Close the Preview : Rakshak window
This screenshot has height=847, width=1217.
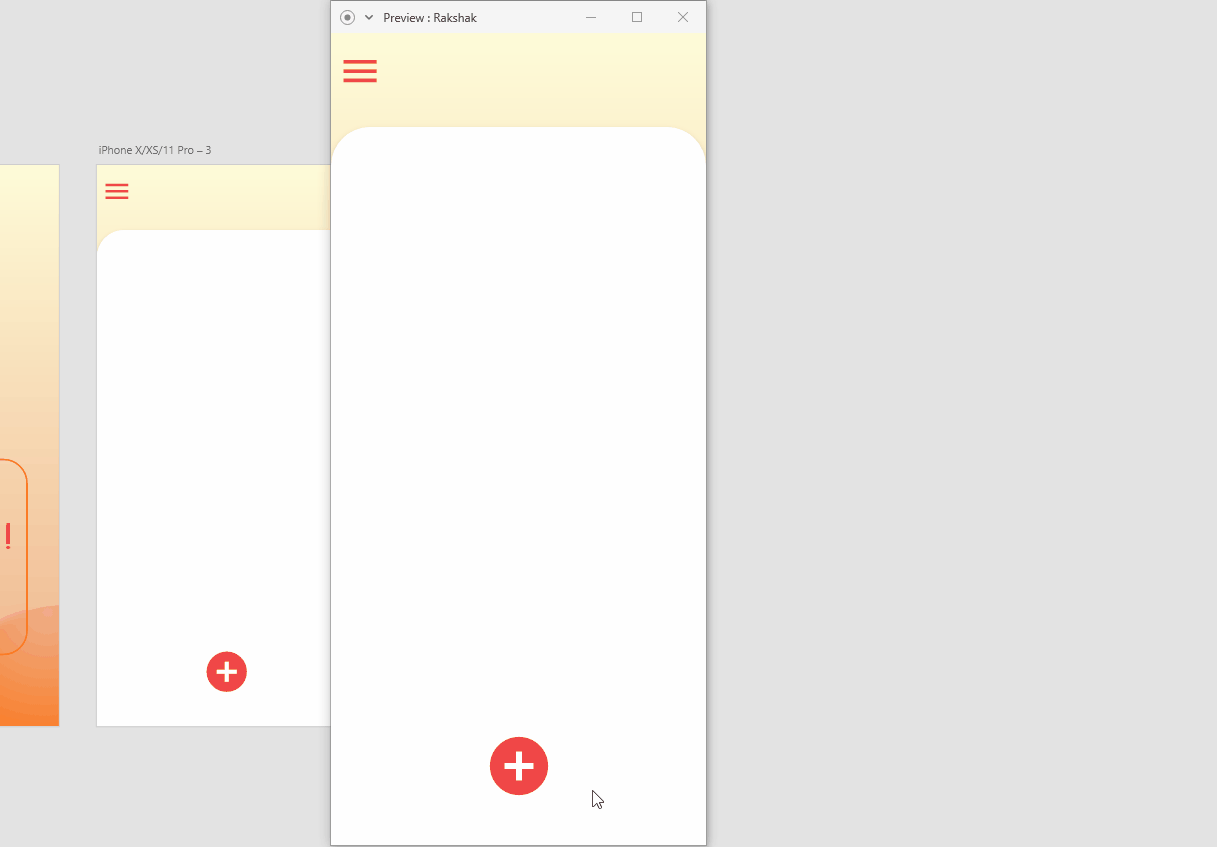tap(683, 17)
